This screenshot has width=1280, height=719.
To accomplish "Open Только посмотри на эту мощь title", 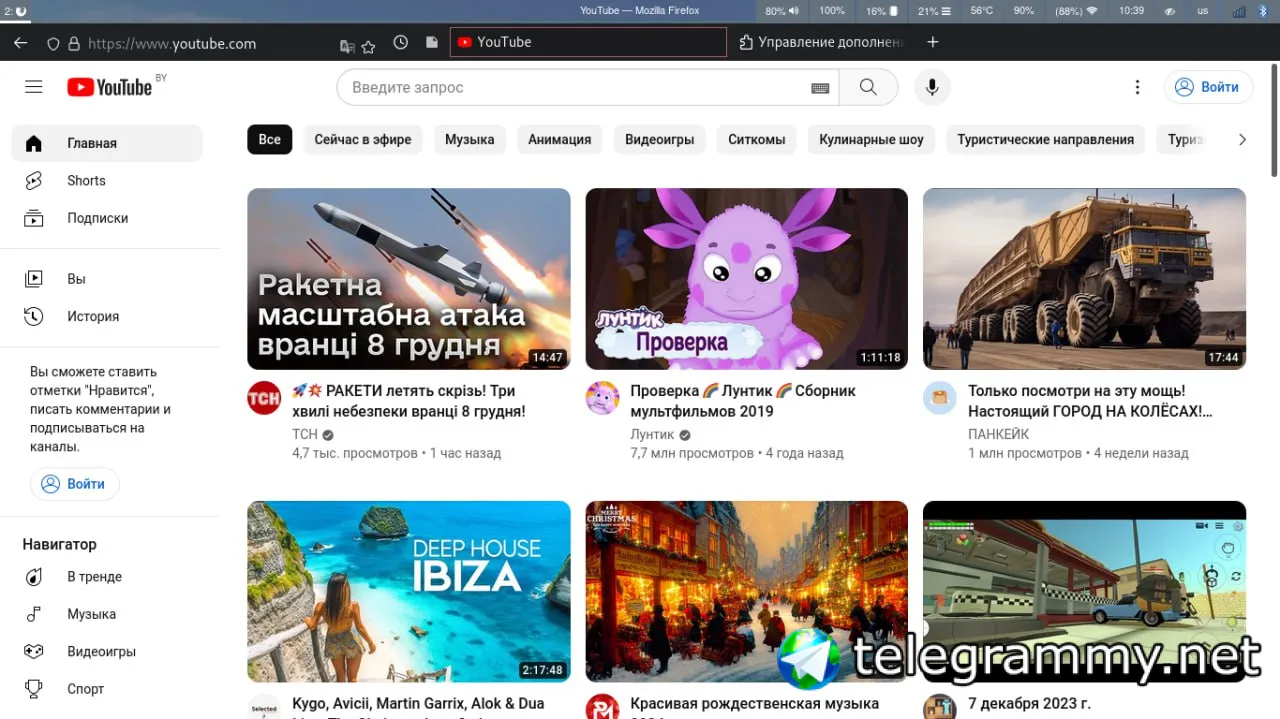I will click(1091, 401).
